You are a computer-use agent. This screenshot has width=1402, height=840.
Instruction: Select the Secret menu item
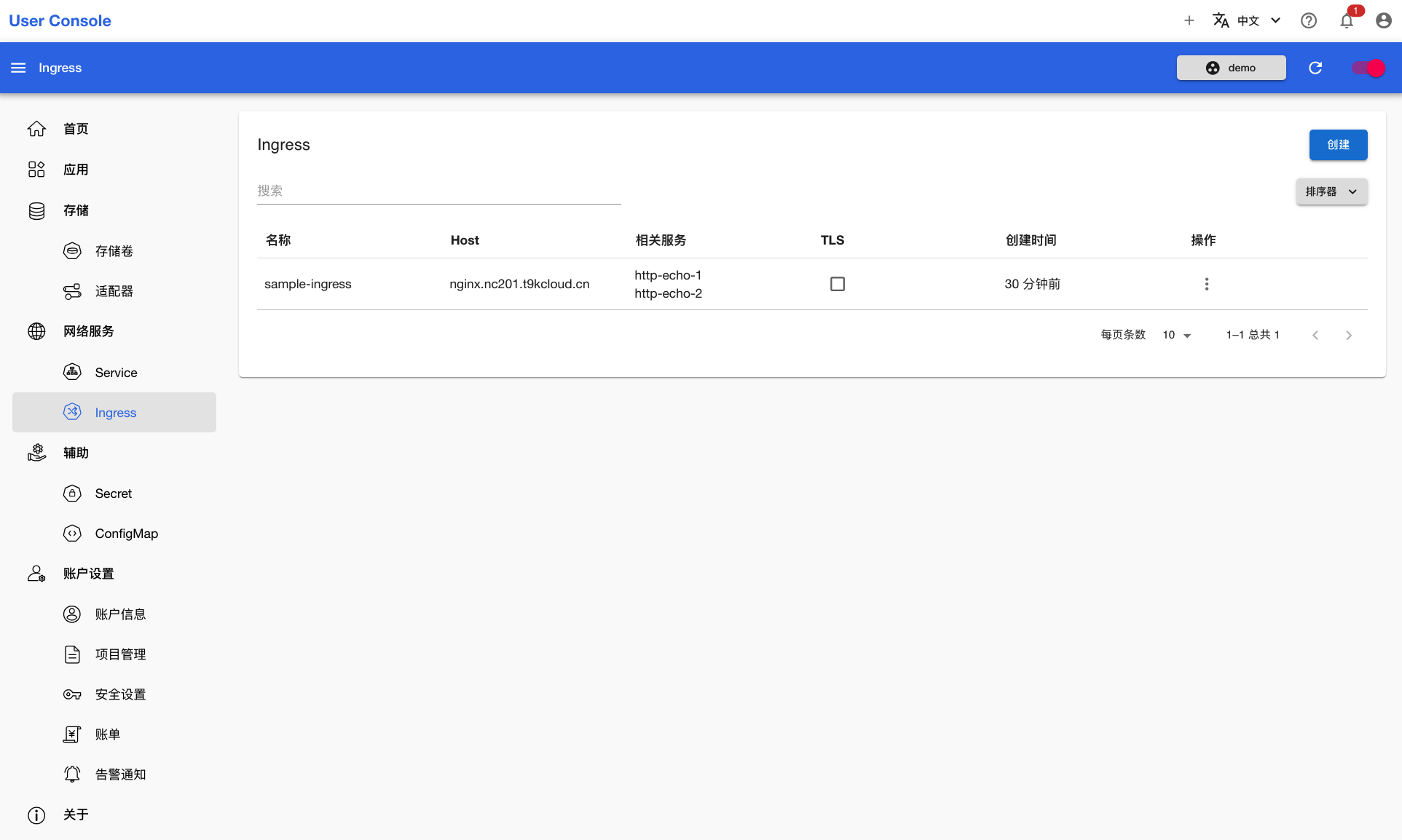114,494
